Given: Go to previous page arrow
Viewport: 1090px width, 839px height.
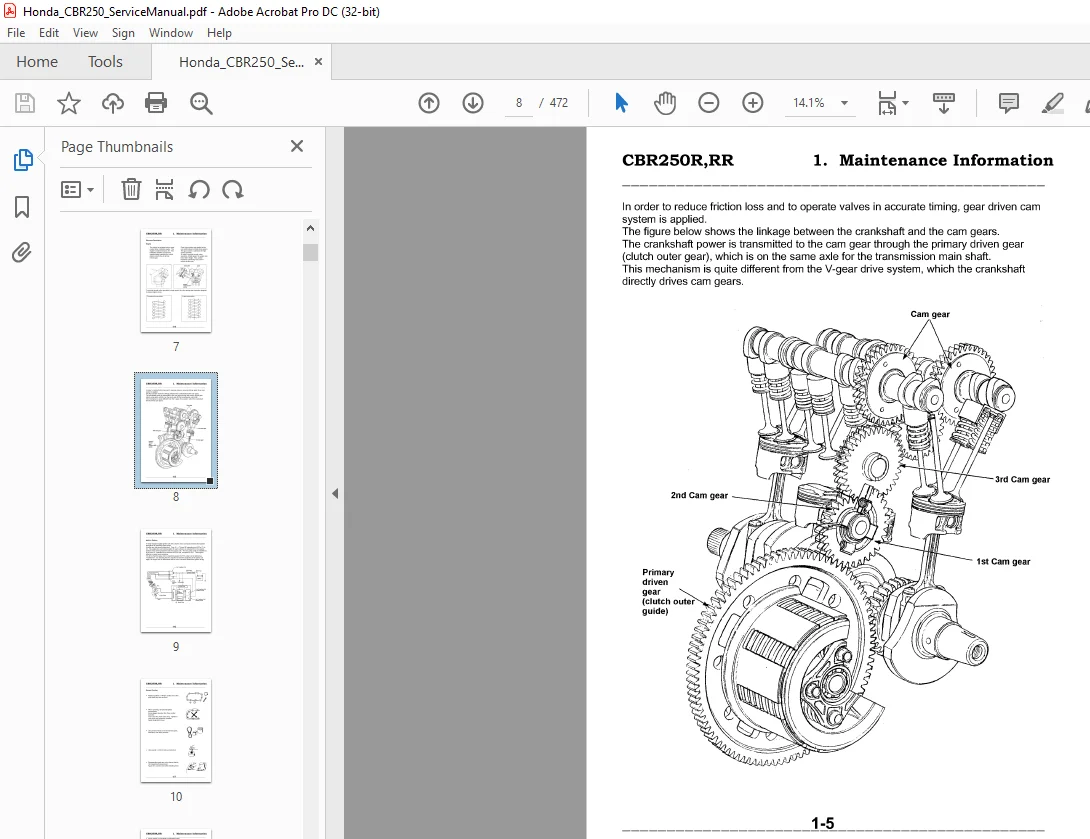Looking at the screenshot, I should 429,103.
